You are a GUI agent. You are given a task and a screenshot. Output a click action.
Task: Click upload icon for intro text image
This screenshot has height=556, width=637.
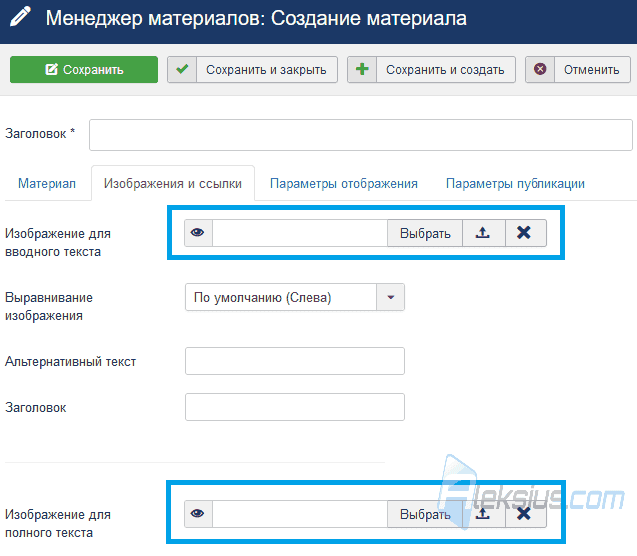(x=483, y=233)
